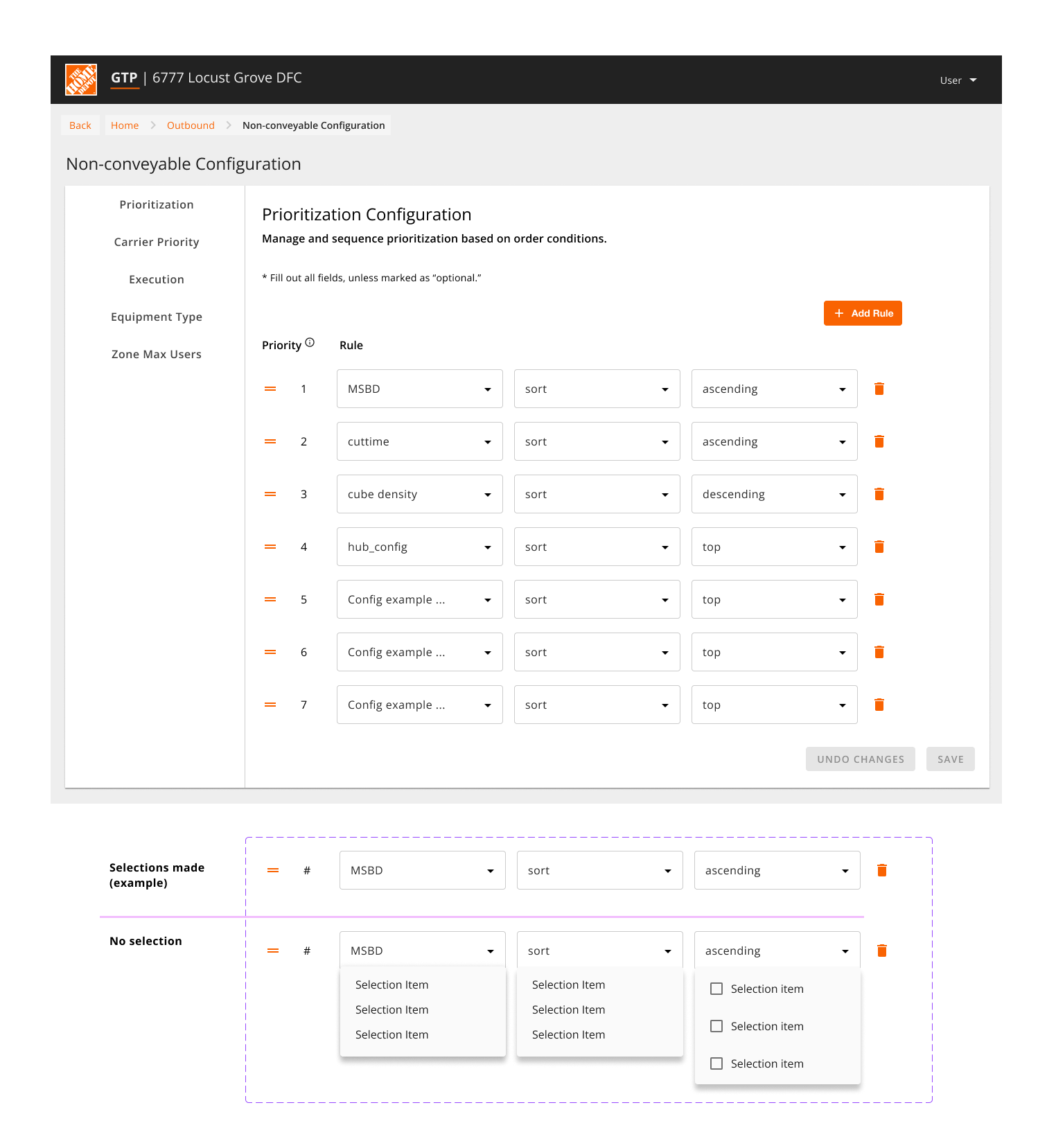Go to the Home breadcrumb link
The height and width of the screenshot is (1148, 1056).
[x=125, y=125]
